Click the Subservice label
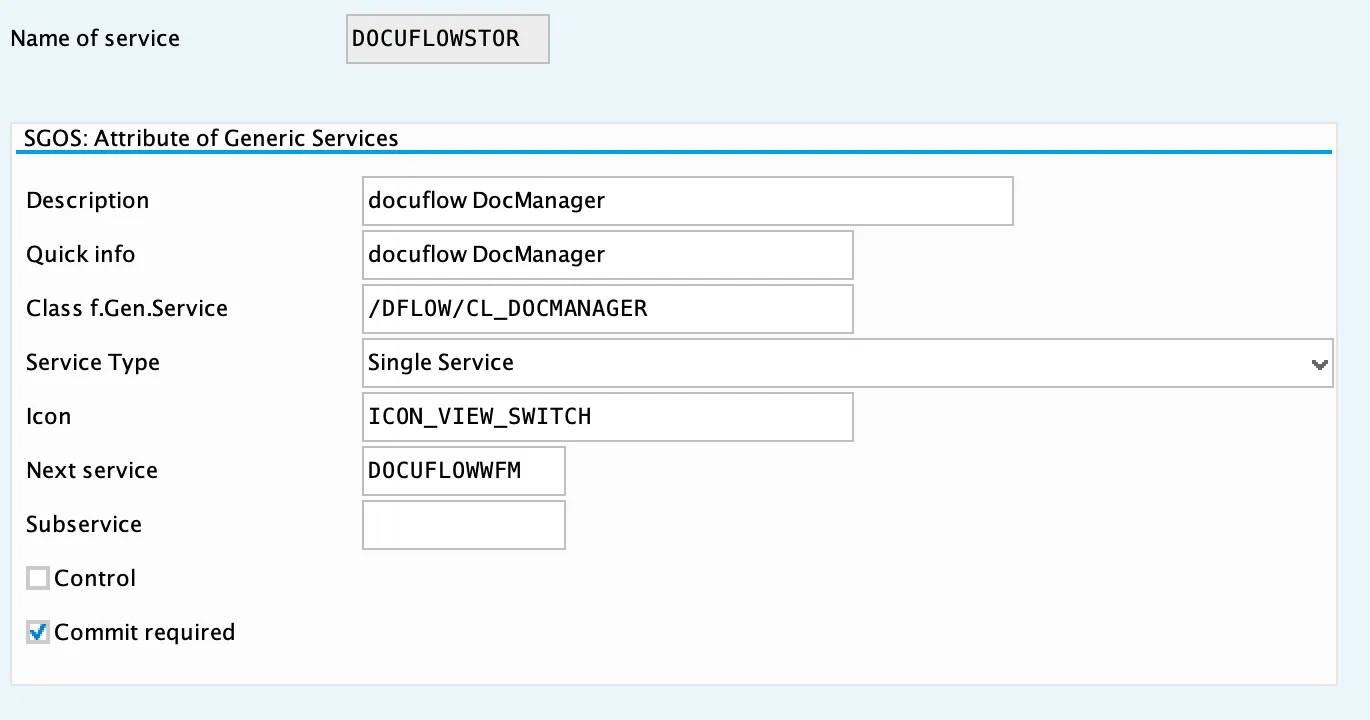 coord(84,525)
